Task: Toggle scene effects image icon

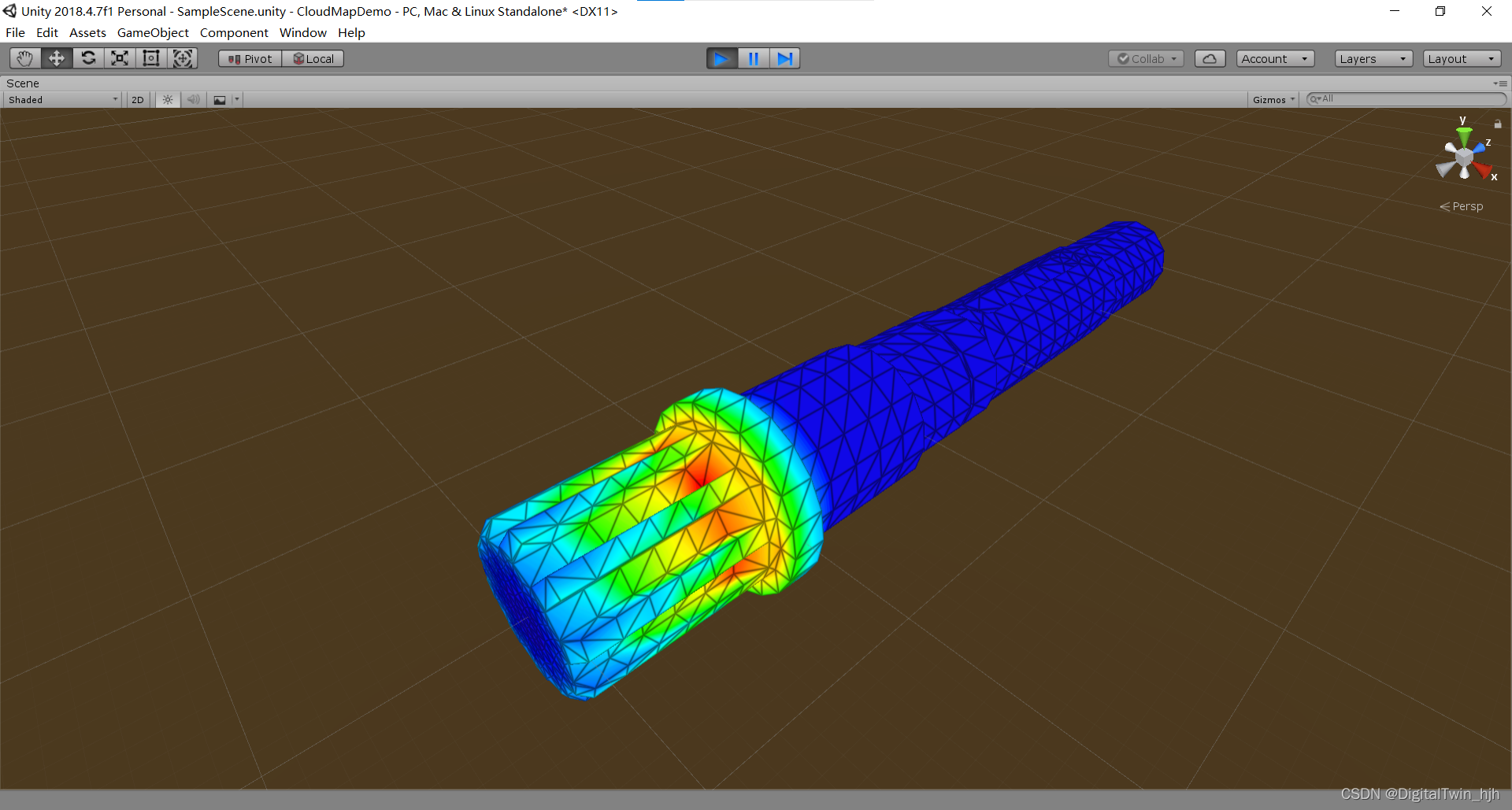Action: [x=220, y=100]
